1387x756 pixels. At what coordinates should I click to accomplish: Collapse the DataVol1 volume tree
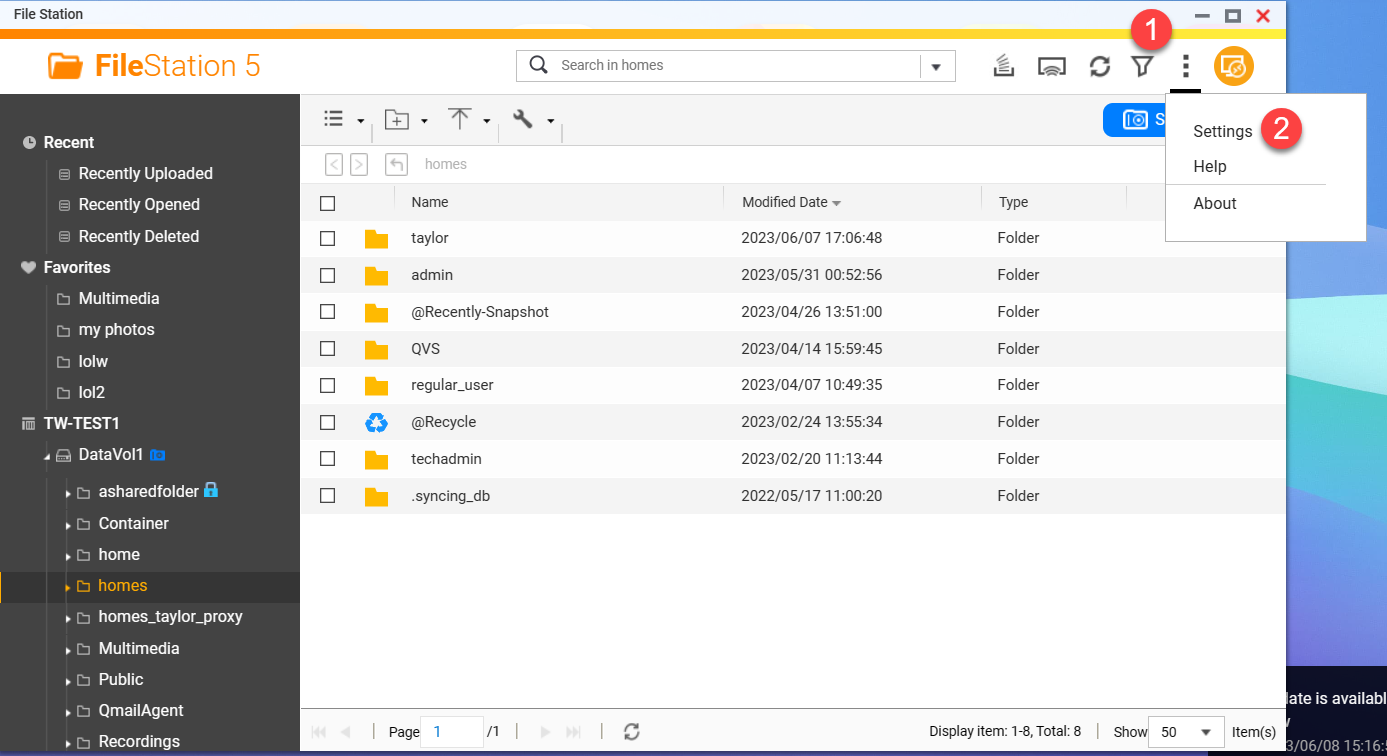[46, 454]
